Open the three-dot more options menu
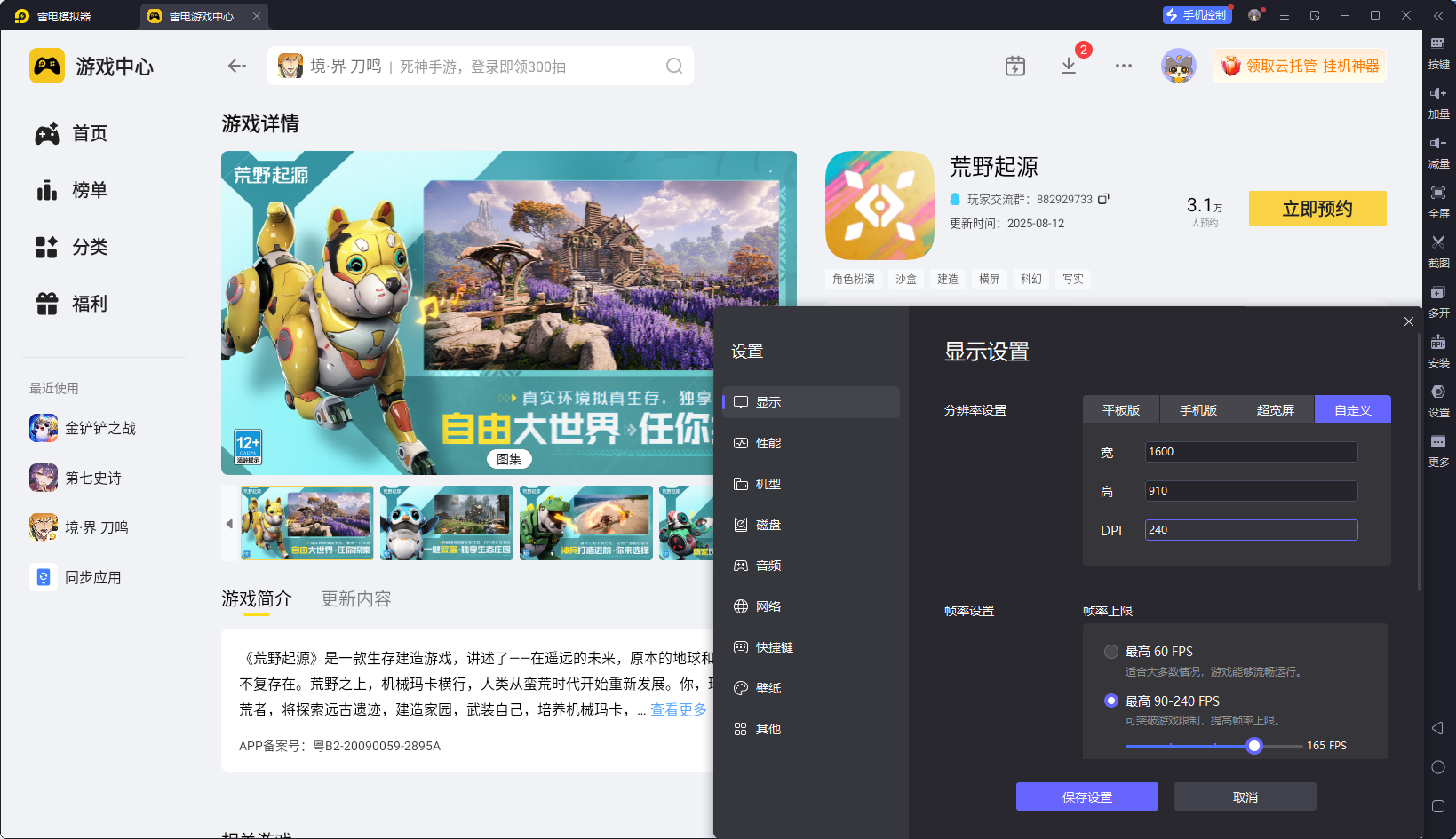This screenshot has width=1456, height=839. click(1124, 66)
